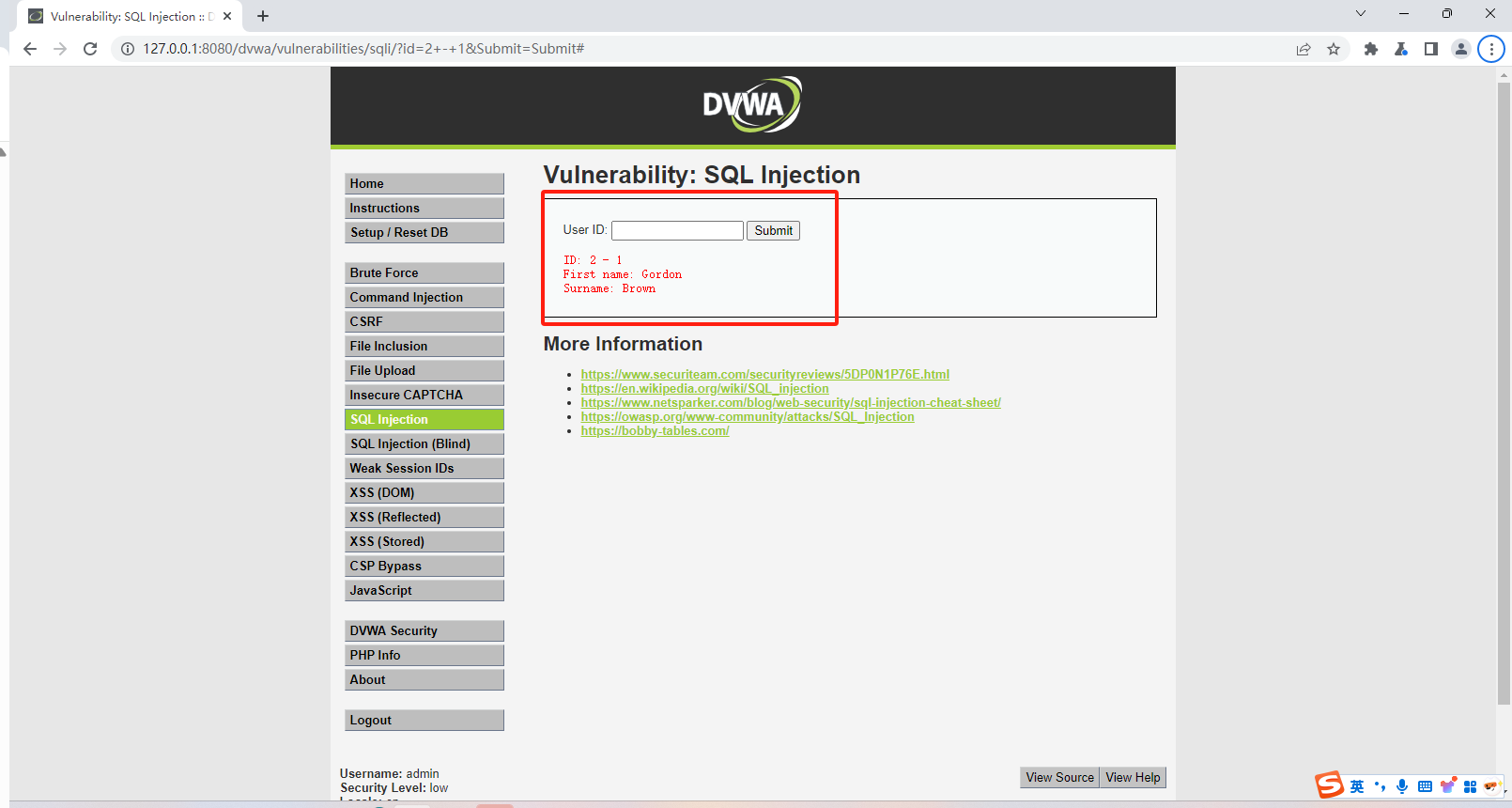Go to Brute Force vulnerability

[x=424, y=272]
